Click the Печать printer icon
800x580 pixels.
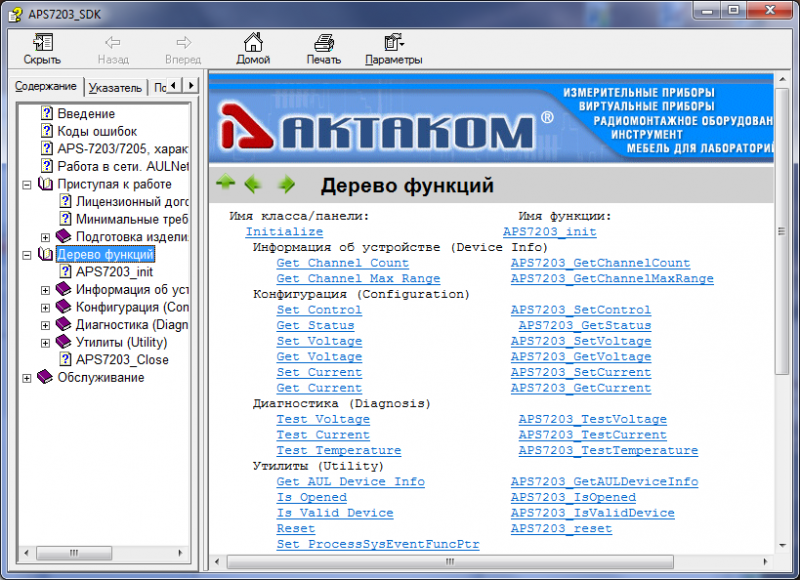323,42
